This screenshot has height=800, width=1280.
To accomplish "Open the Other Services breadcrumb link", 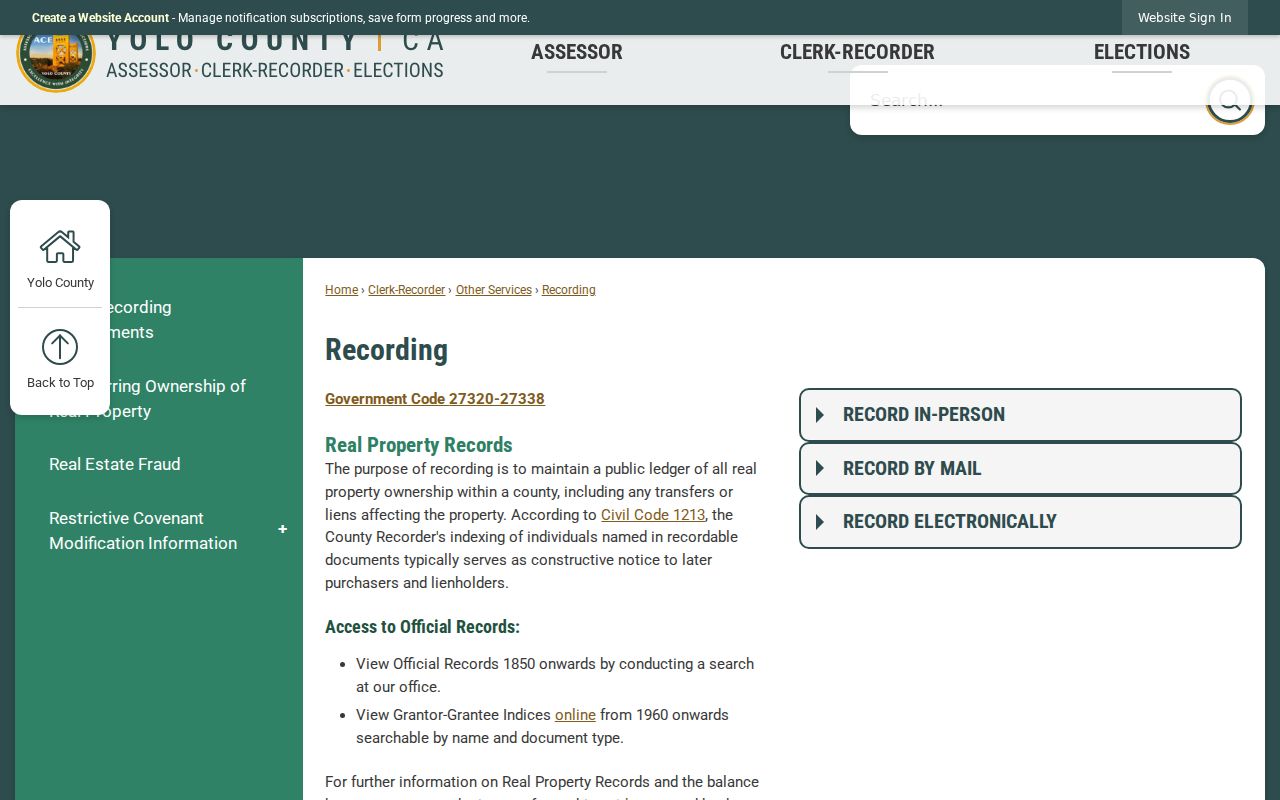I will (494, 290).
